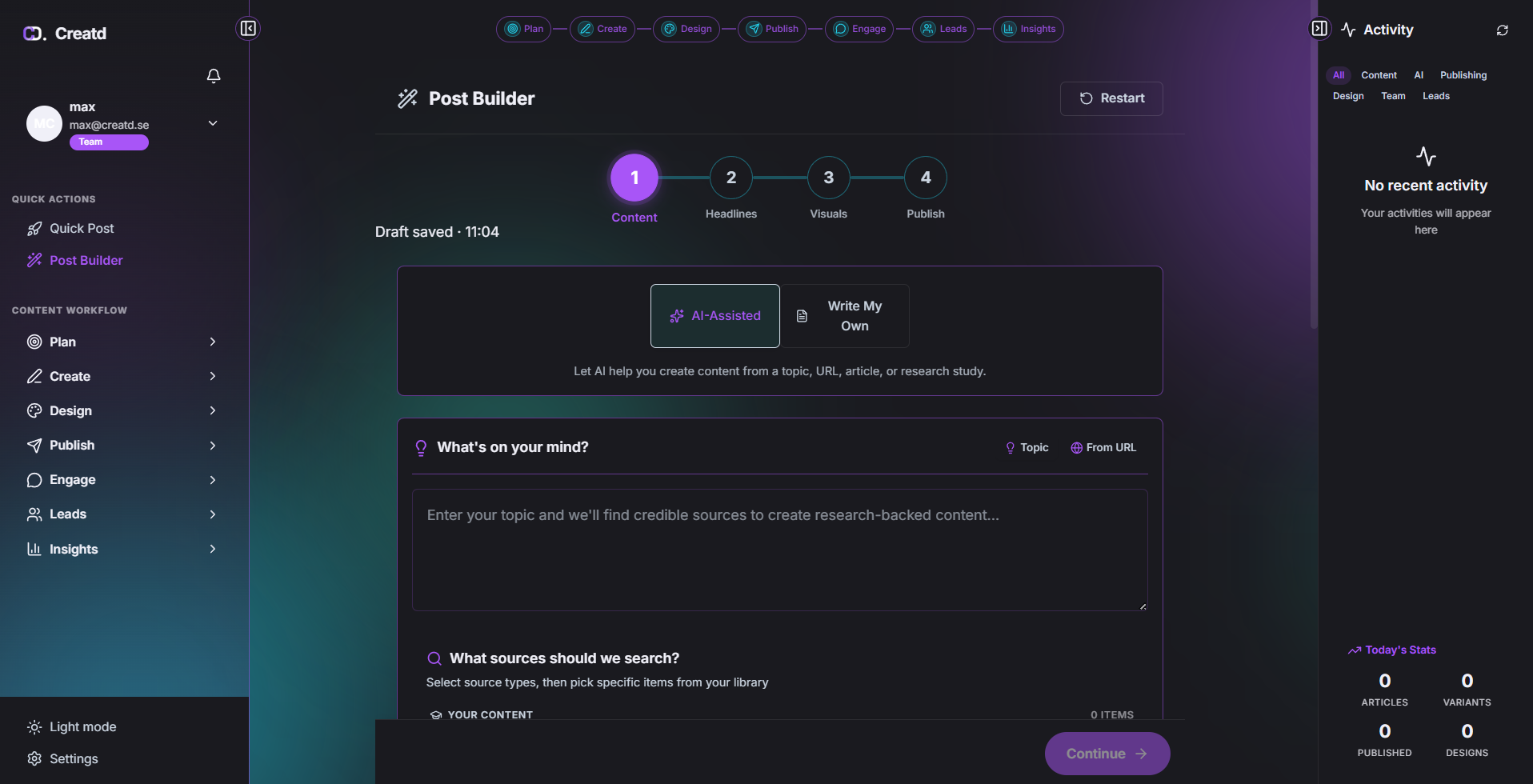Collapse the left sidebar panel icon
The height and width of the screenshot is (784, 1533).
coord(248,29)
